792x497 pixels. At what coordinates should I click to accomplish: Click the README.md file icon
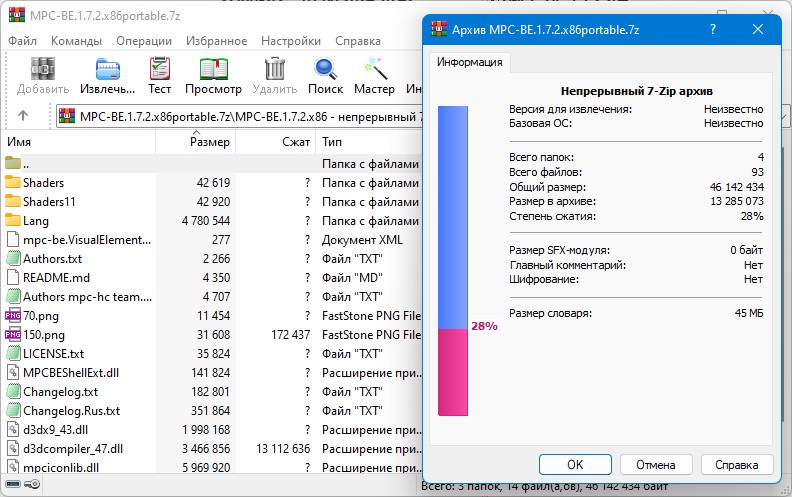tap(13, 277)
